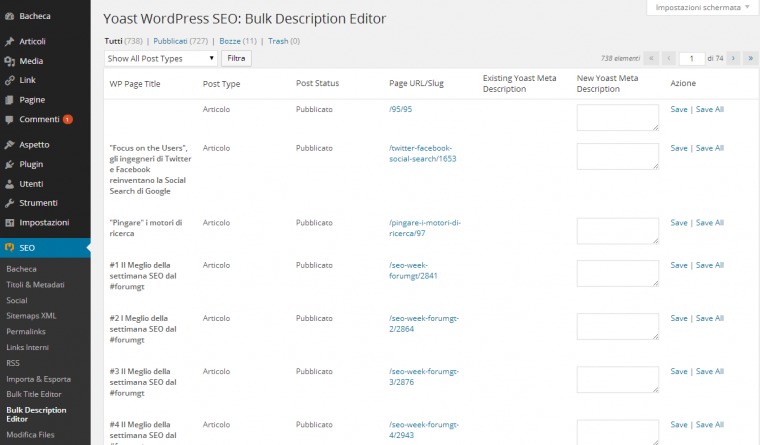Click the Pagine pages icon
Viewport: 760px width, 445px height.
(x=9, y=100)
